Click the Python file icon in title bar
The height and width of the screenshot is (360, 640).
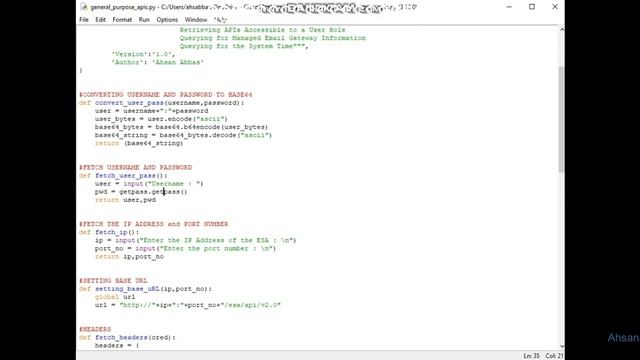pos(84,7)
